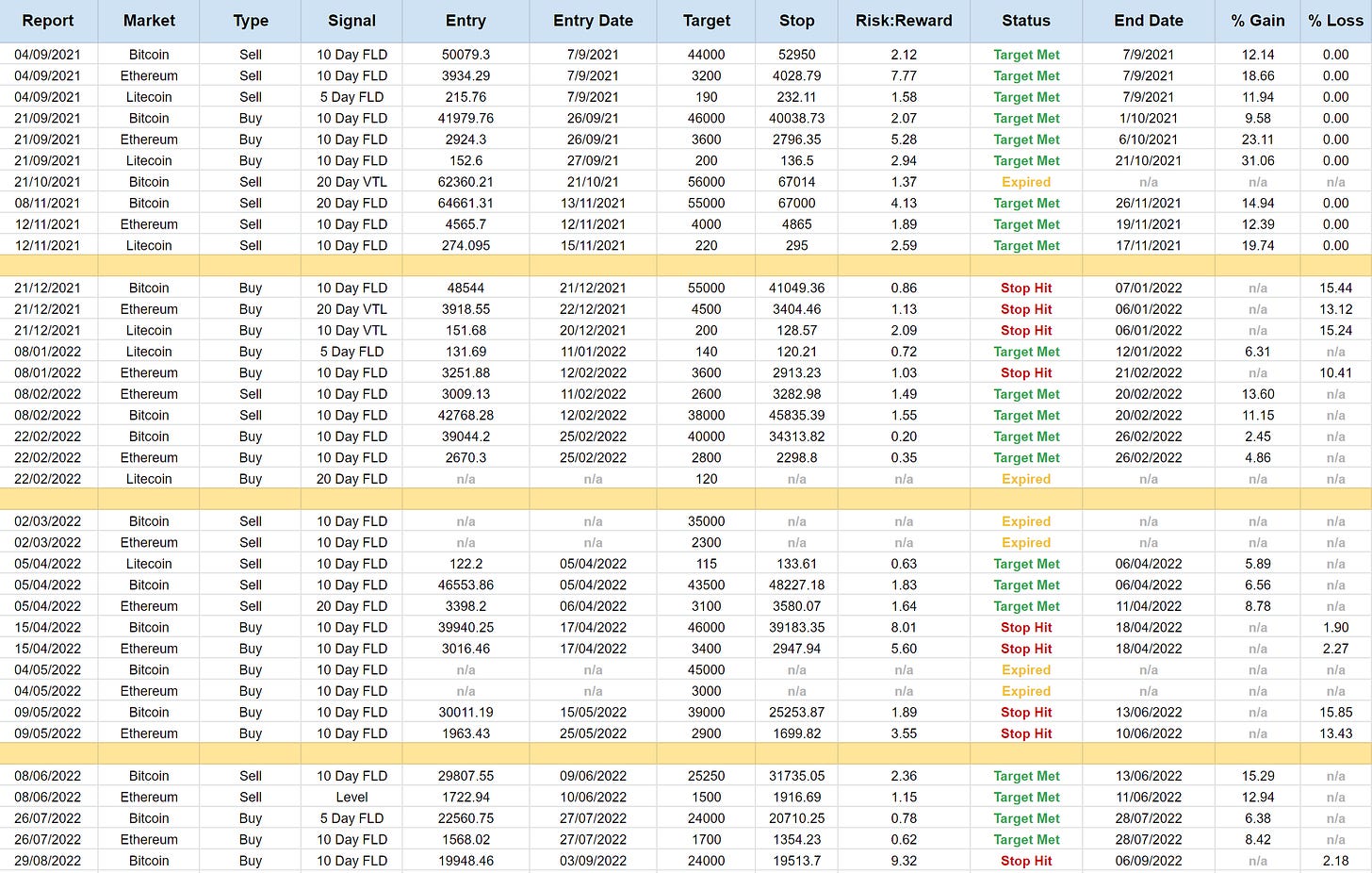The width and height of the screenshot is (1372, 873).
Task: Select stop value 34313.82
Action: click(796, 436)
